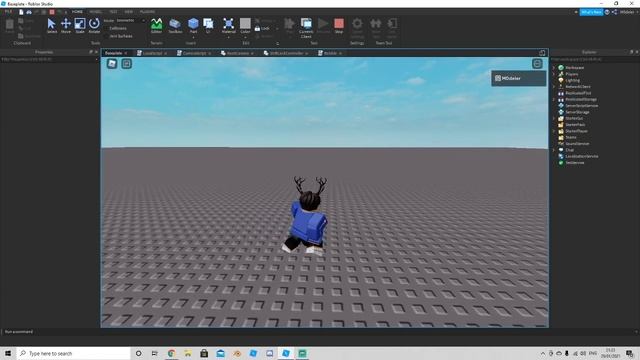Open the Roblox menu icon in viewport

coord(112,63)
